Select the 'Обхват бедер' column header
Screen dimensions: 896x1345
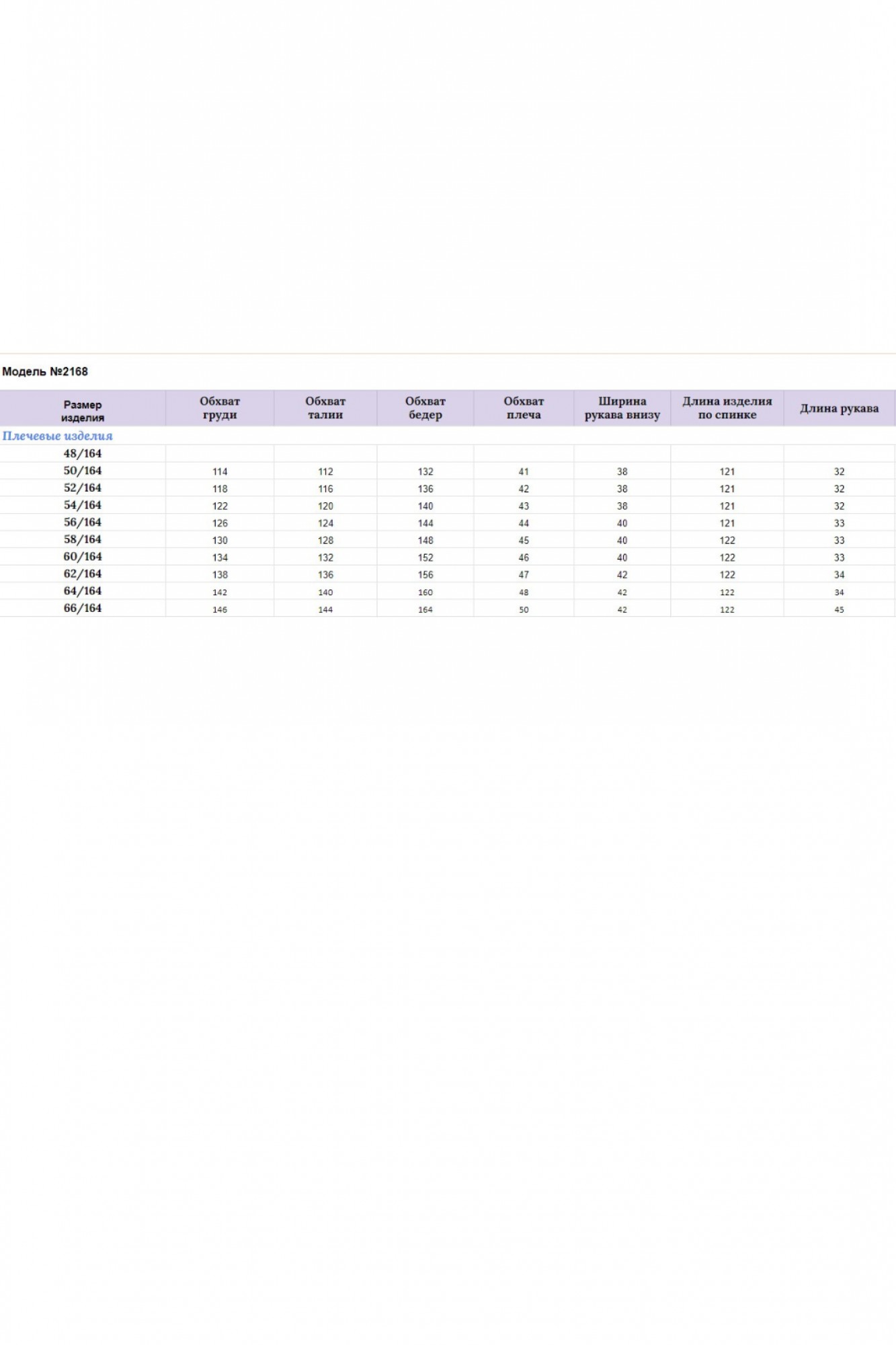(x=425, y=408)
